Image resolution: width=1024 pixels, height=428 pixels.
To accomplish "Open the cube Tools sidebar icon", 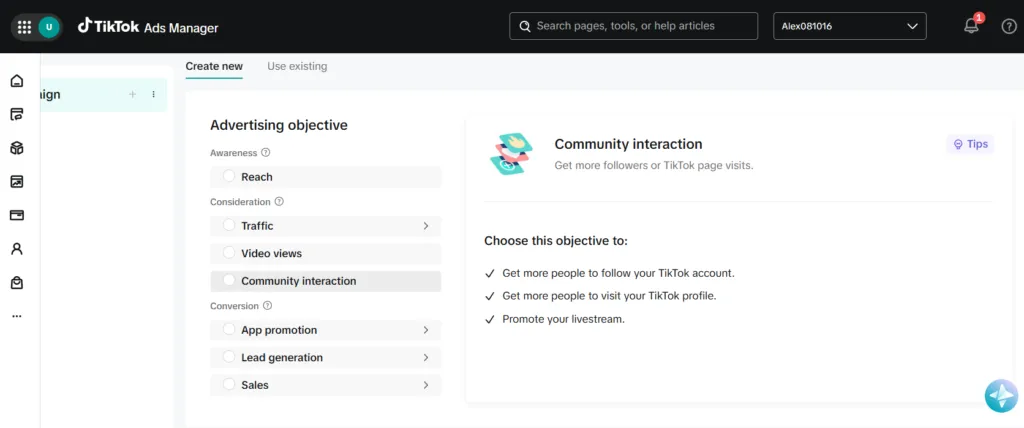I will point(17,148).
